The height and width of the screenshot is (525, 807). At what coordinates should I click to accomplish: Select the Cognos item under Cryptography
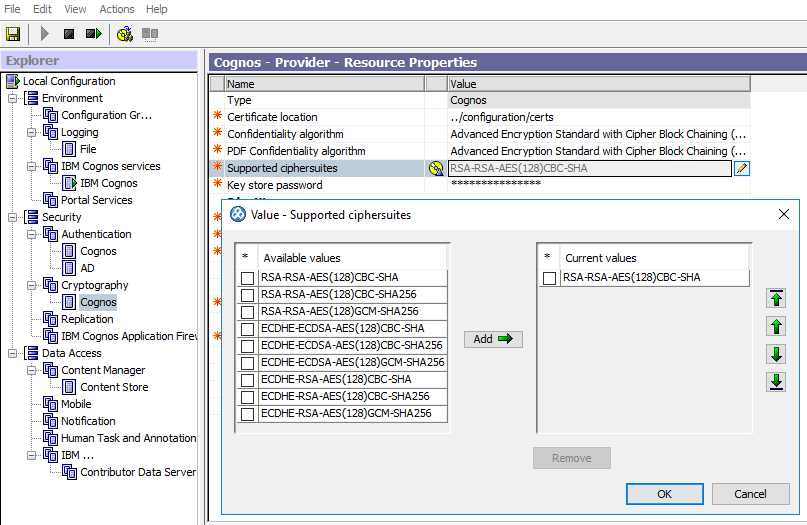[98, 302]
